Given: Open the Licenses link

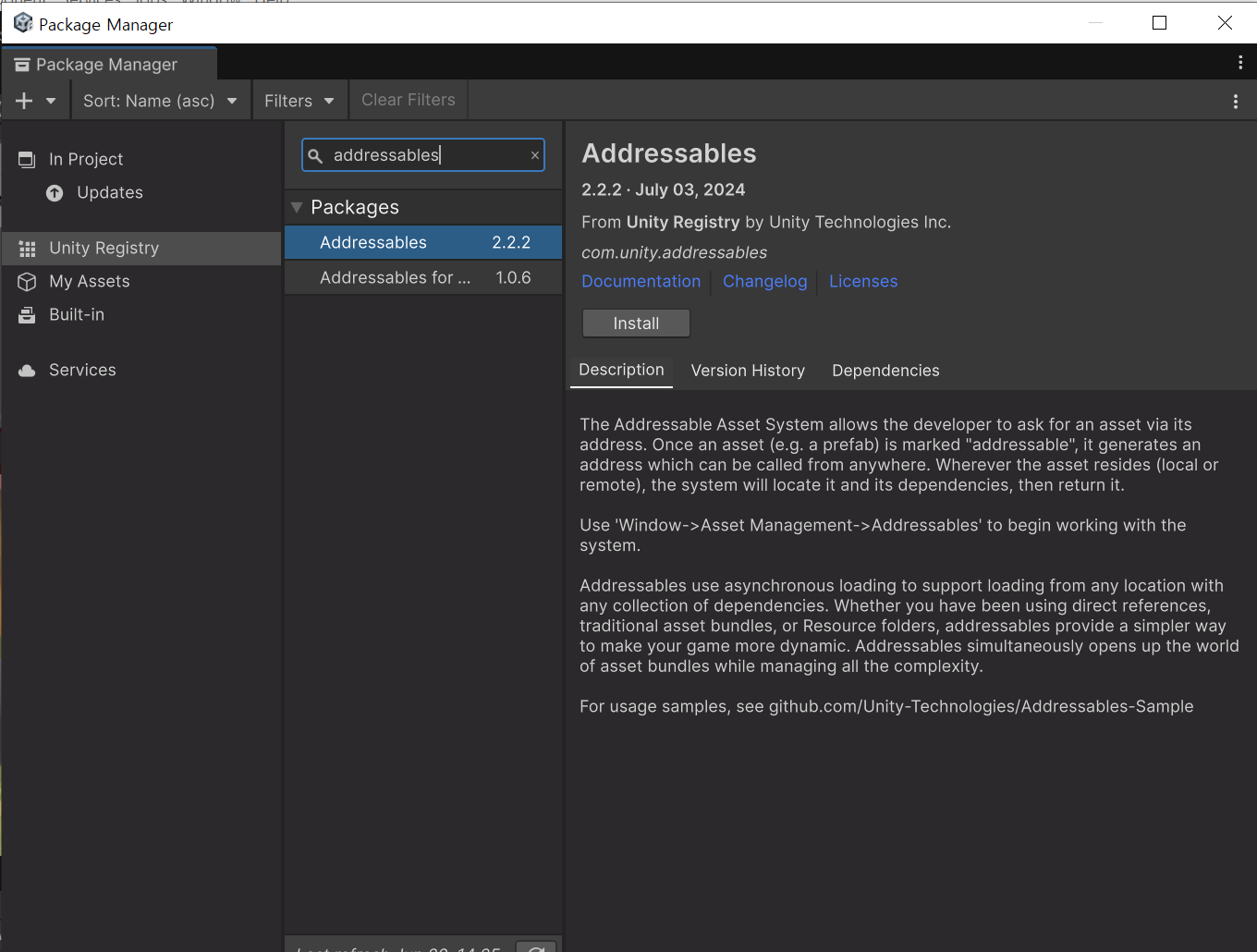Looking at the screenshot, I should tap(863, 281).
